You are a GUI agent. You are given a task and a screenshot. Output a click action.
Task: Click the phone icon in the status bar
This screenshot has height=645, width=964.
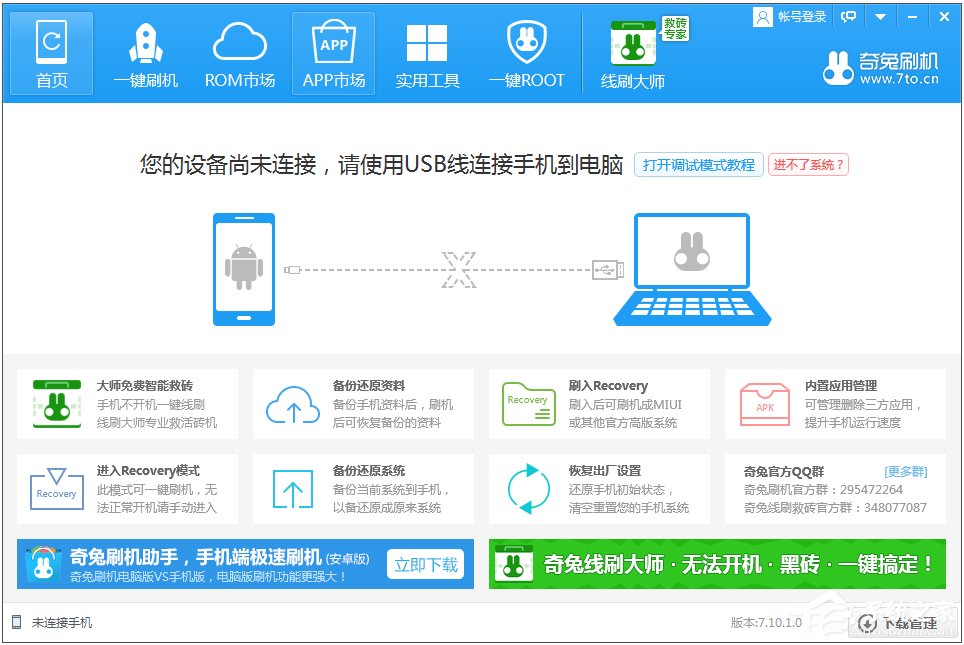tap(17, 622)
